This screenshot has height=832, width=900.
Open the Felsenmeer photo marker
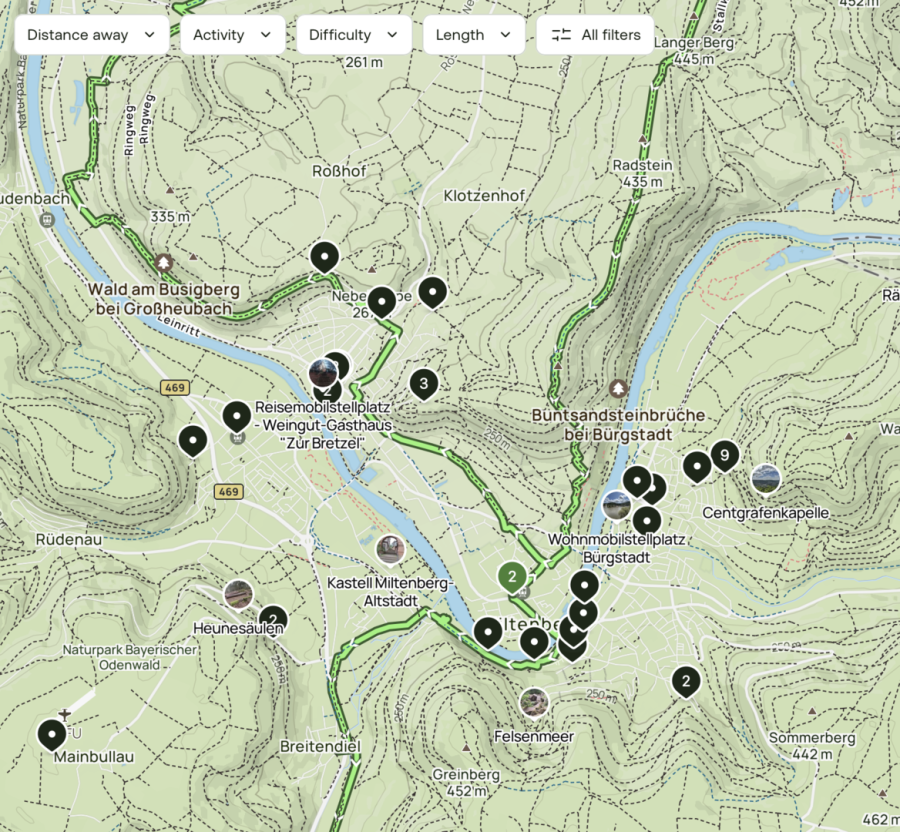pyautogui.click(x=535, y=702)
